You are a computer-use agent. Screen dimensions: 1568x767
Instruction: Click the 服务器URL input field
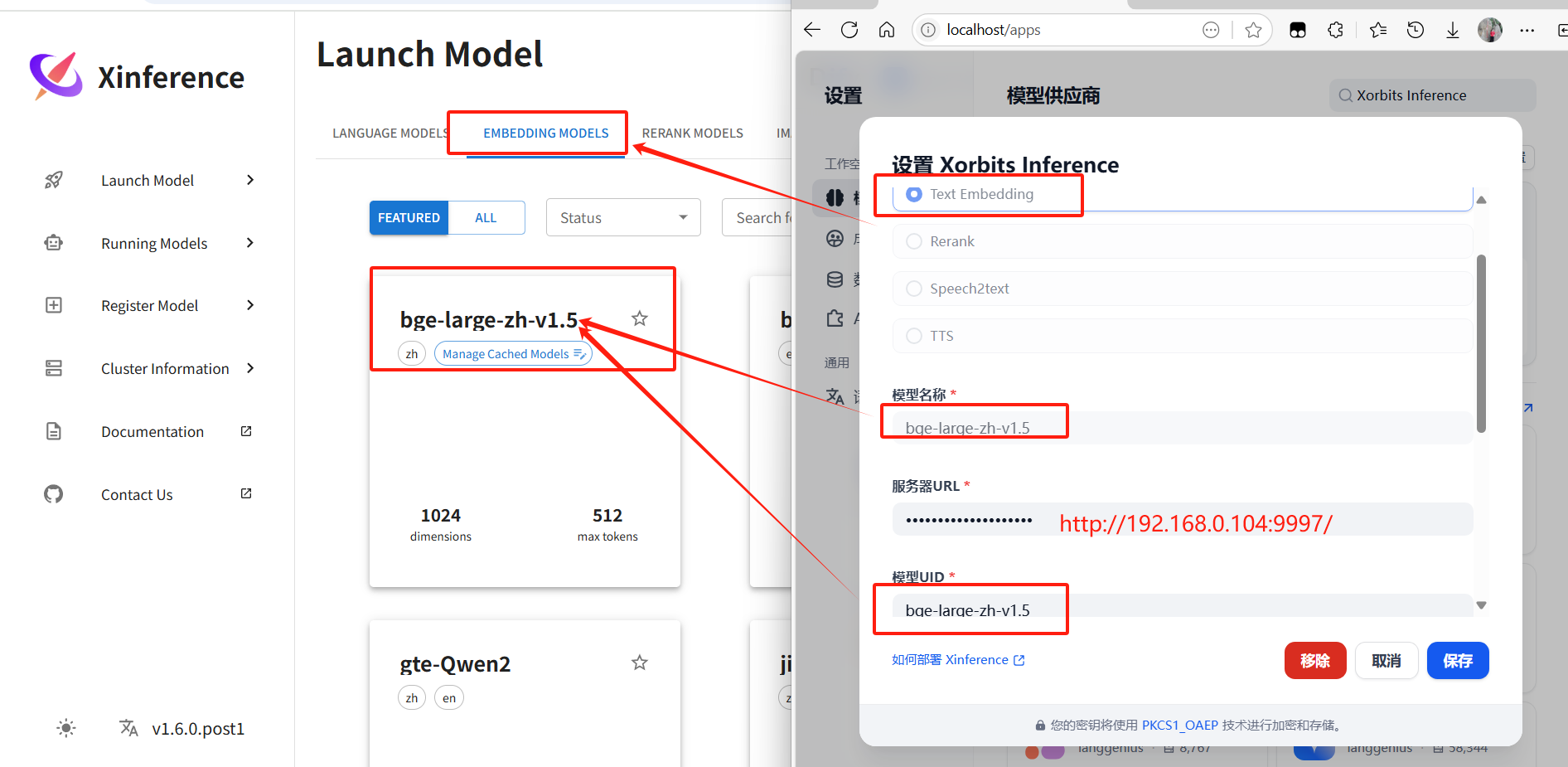click(x=1183, y=519)
